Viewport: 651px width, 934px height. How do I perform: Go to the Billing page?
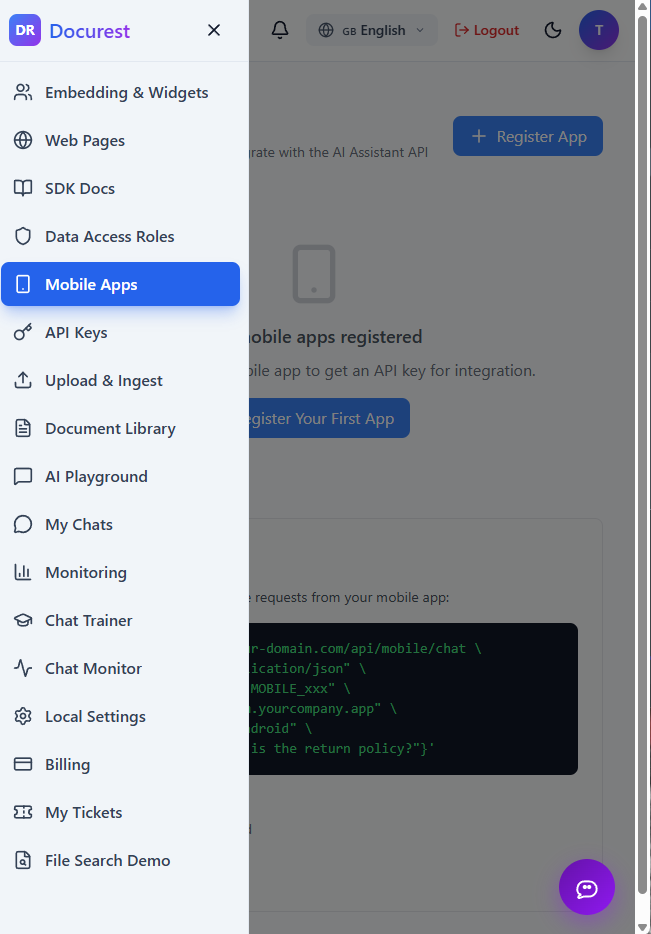click(67, 764)
